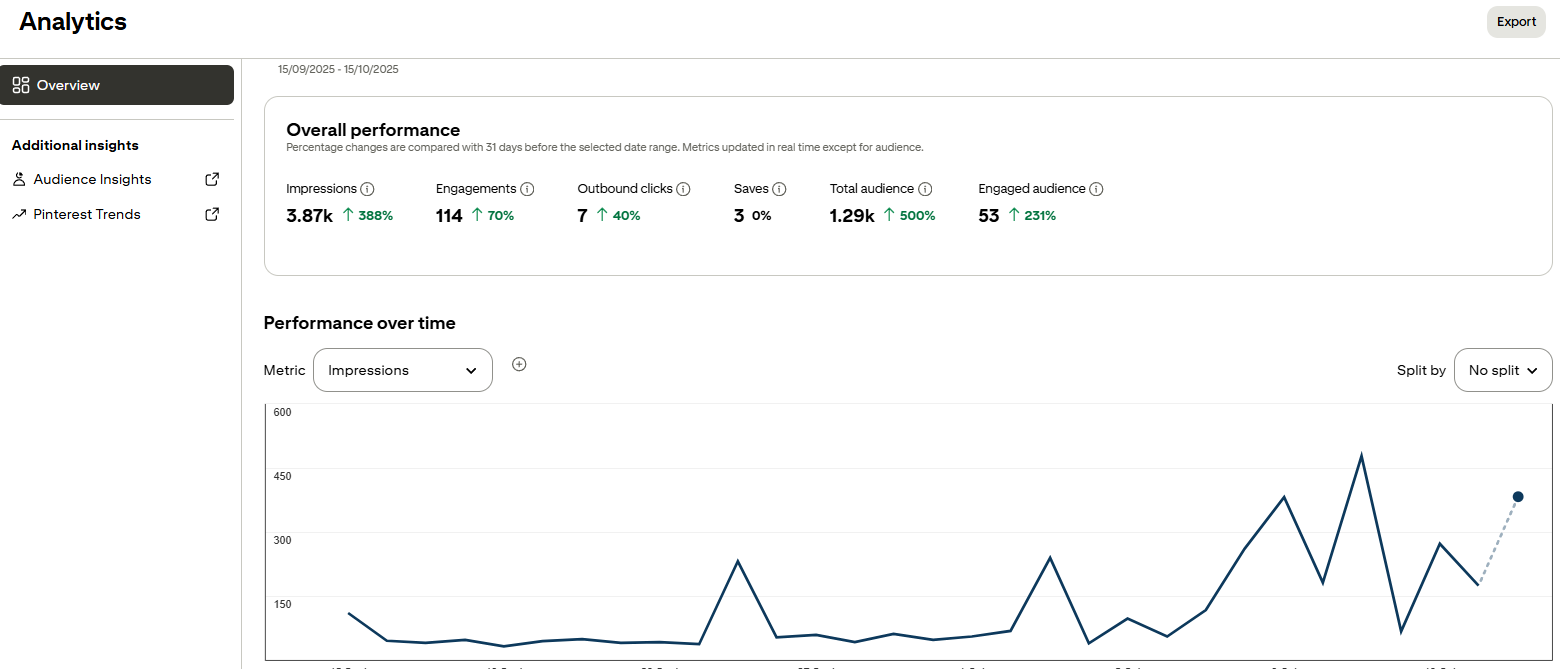Open the Impressions metric dropdown
The image size is (1560, 669).
(402, 370)
